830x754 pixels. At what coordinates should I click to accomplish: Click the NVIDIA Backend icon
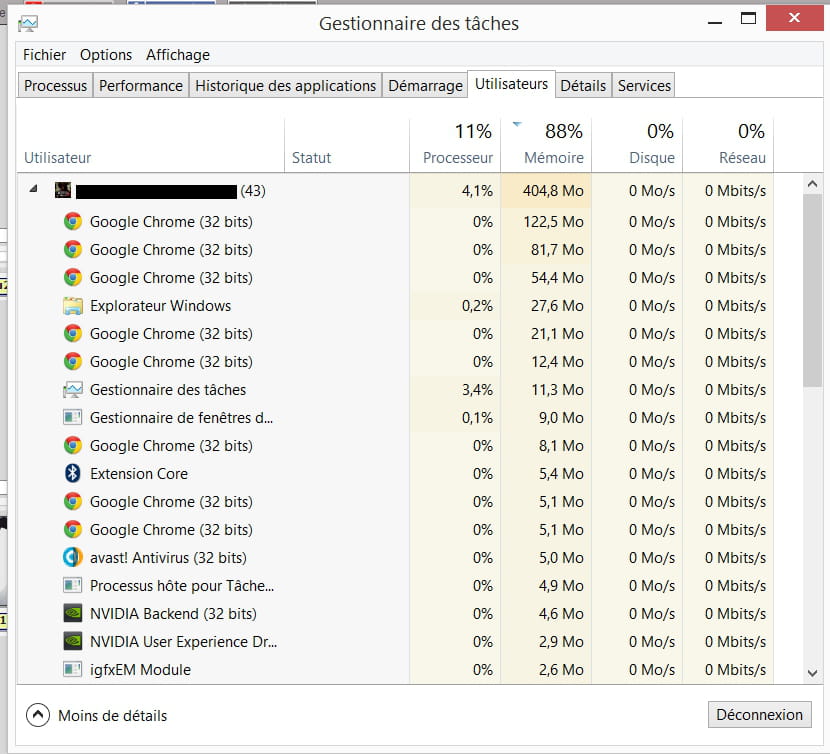point(72,614)
